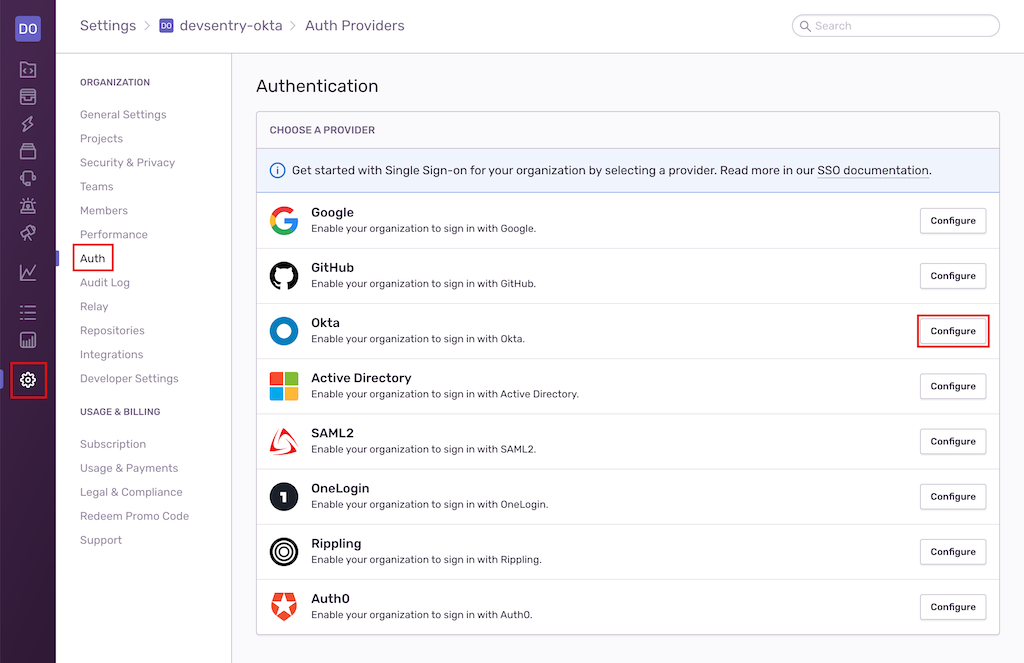
Task: Open the Settings gear in the left sidebar
Action: tap(28, 380)
